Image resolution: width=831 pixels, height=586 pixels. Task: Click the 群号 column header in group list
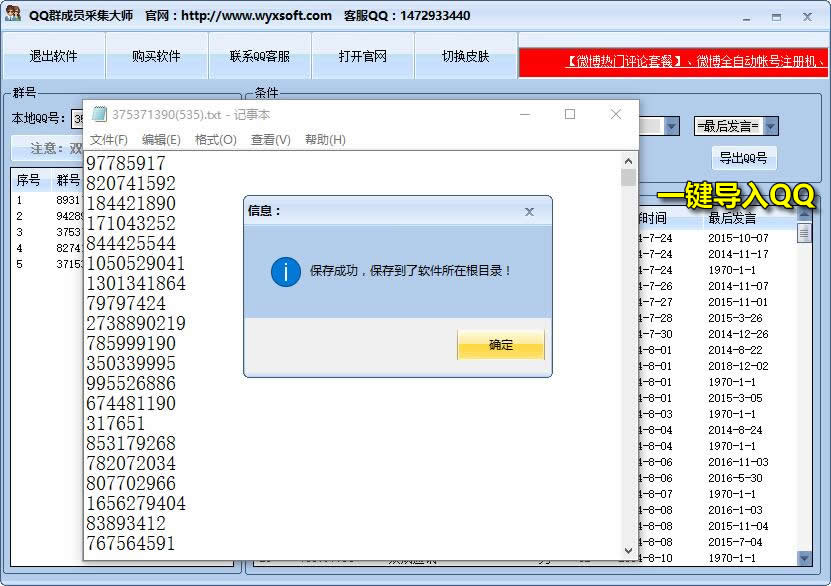[x=68, y=180]
